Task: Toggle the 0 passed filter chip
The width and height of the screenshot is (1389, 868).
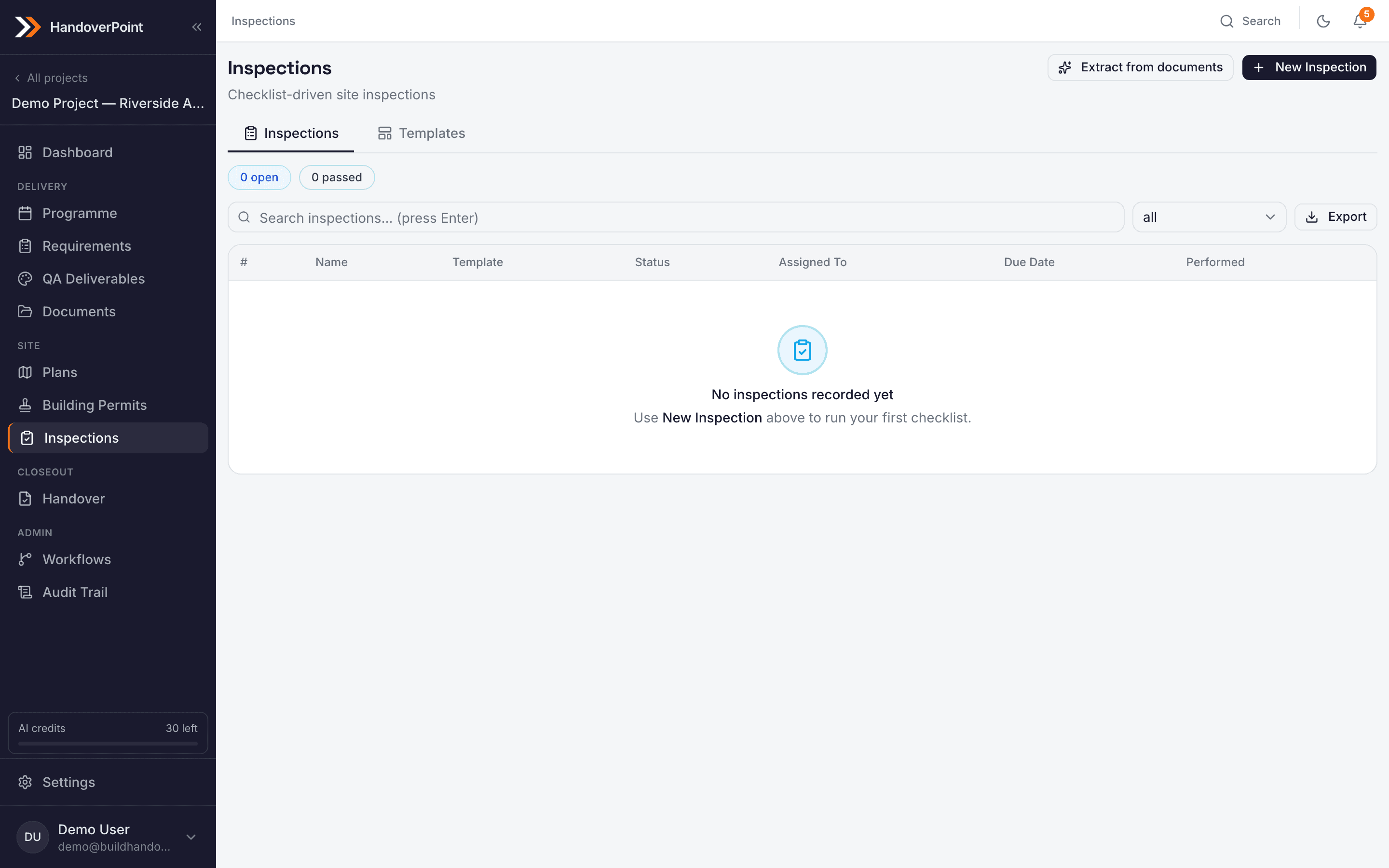Action: [x=337, y=177]
